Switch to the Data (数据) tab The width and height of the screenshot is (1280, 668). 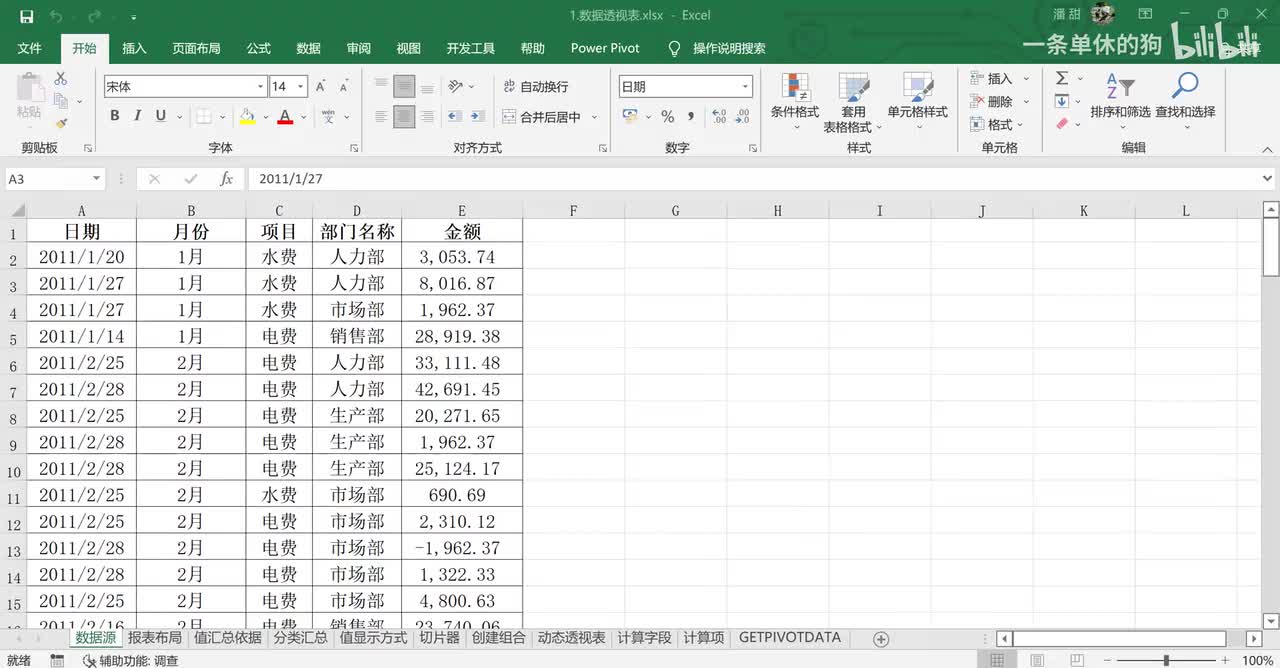tap(309, 48)
